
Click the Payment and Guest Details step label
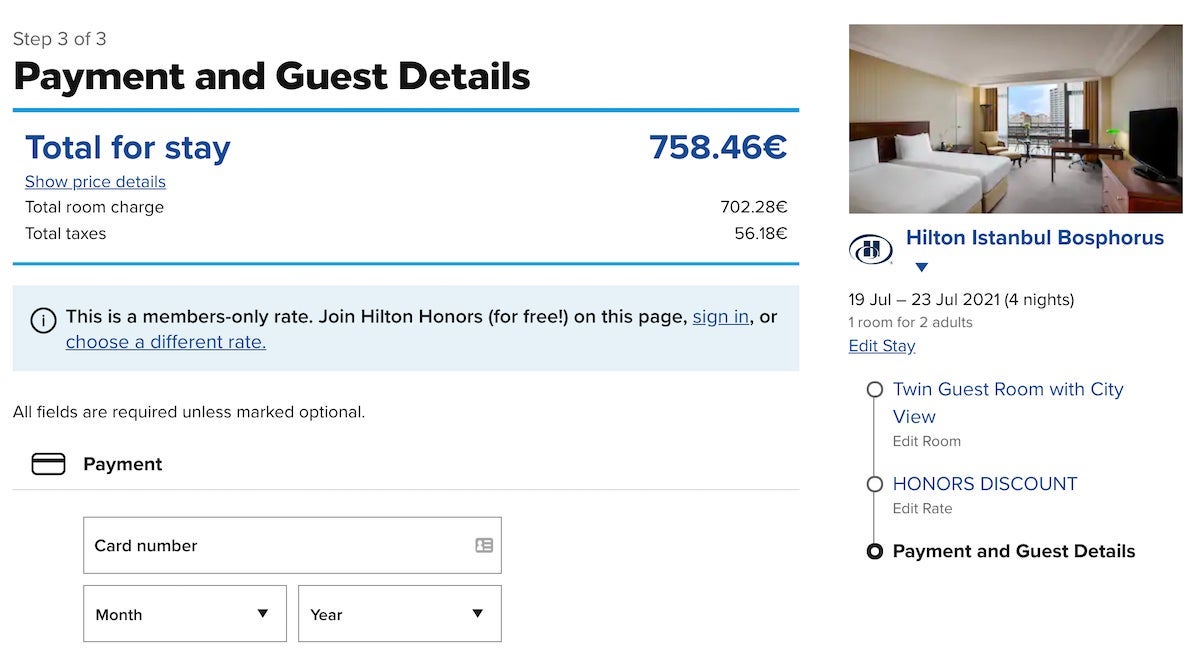tap(1015, 551)
